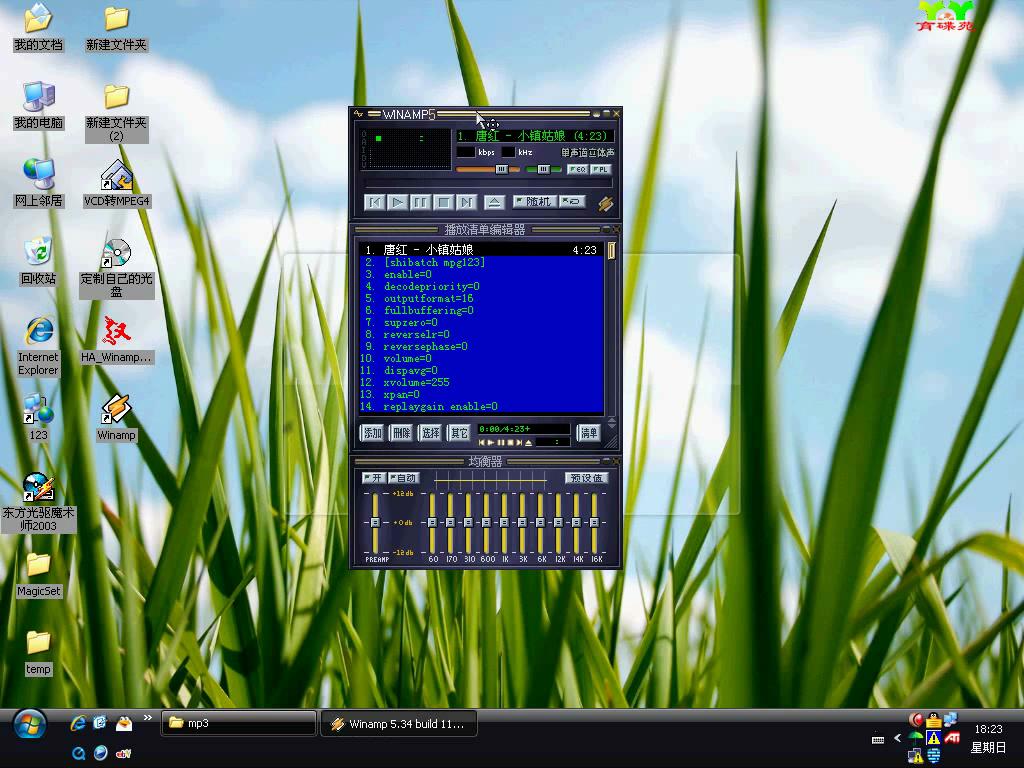The height and width of the screenshot is (768, 1024).
Task: Click the Start orb on the taskbar
Action: coord(29,725)
